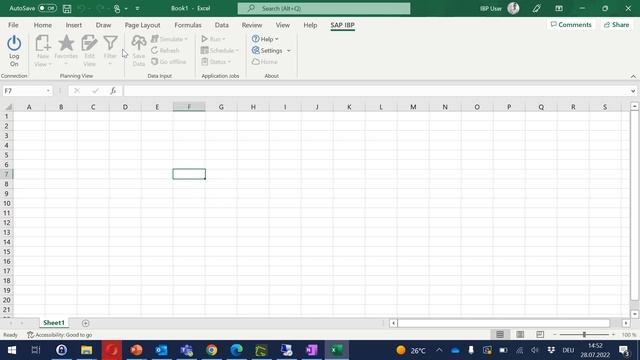Click the zoom out minus button
Image resolution: width=640 pixels, height=360 pixels.
click(555, 335)
